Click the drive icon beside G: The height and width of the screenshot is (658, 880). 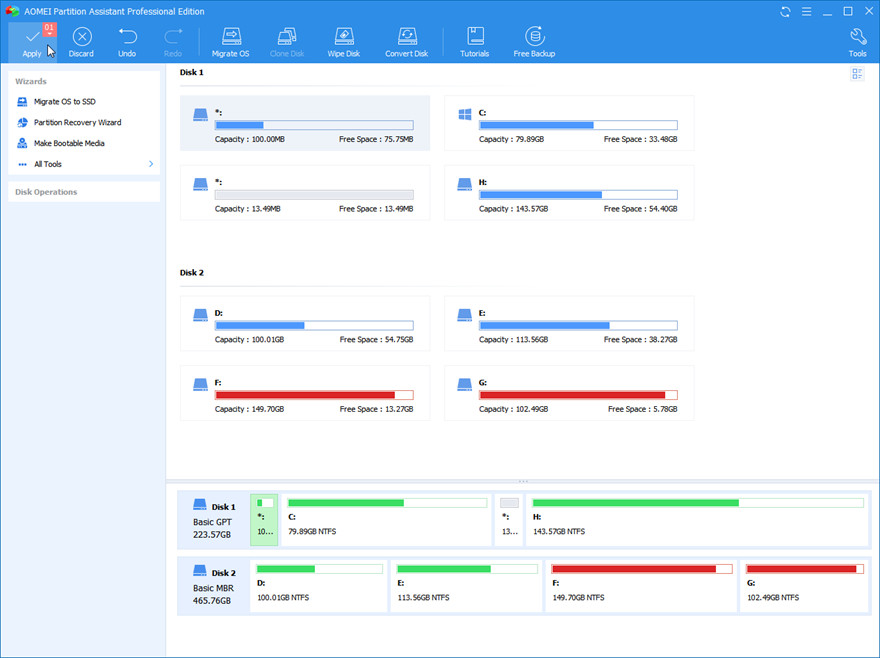pos(465,385)
